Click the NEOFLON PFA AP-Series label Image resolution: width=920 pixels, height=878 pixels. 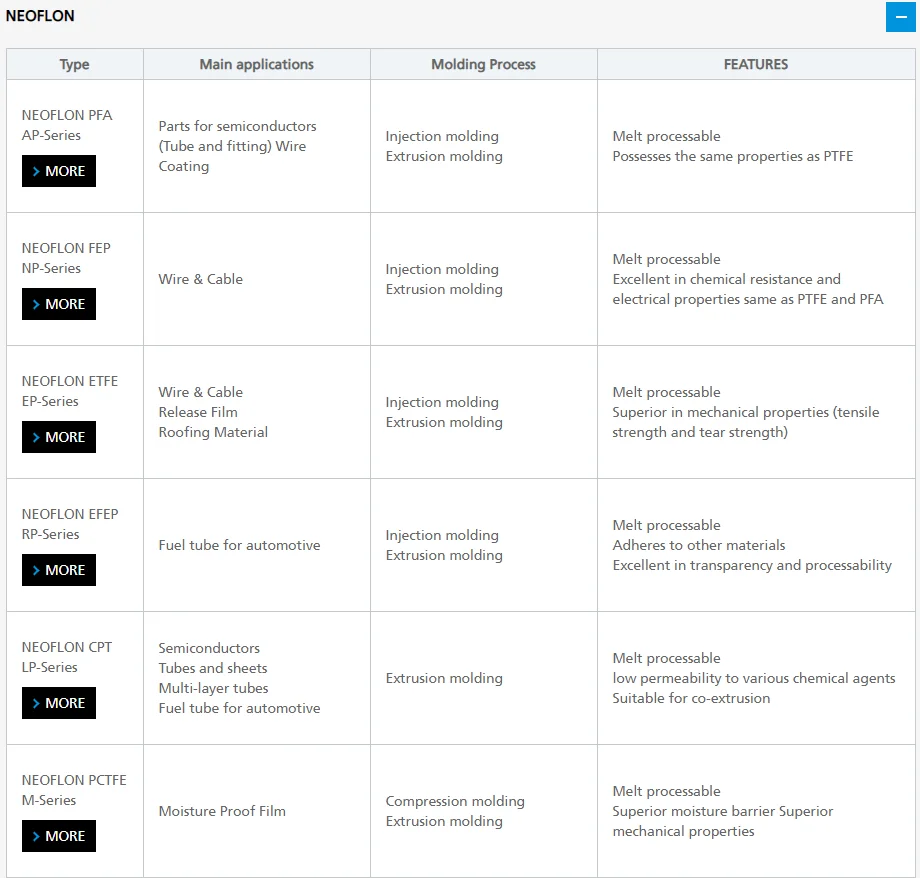67,125
